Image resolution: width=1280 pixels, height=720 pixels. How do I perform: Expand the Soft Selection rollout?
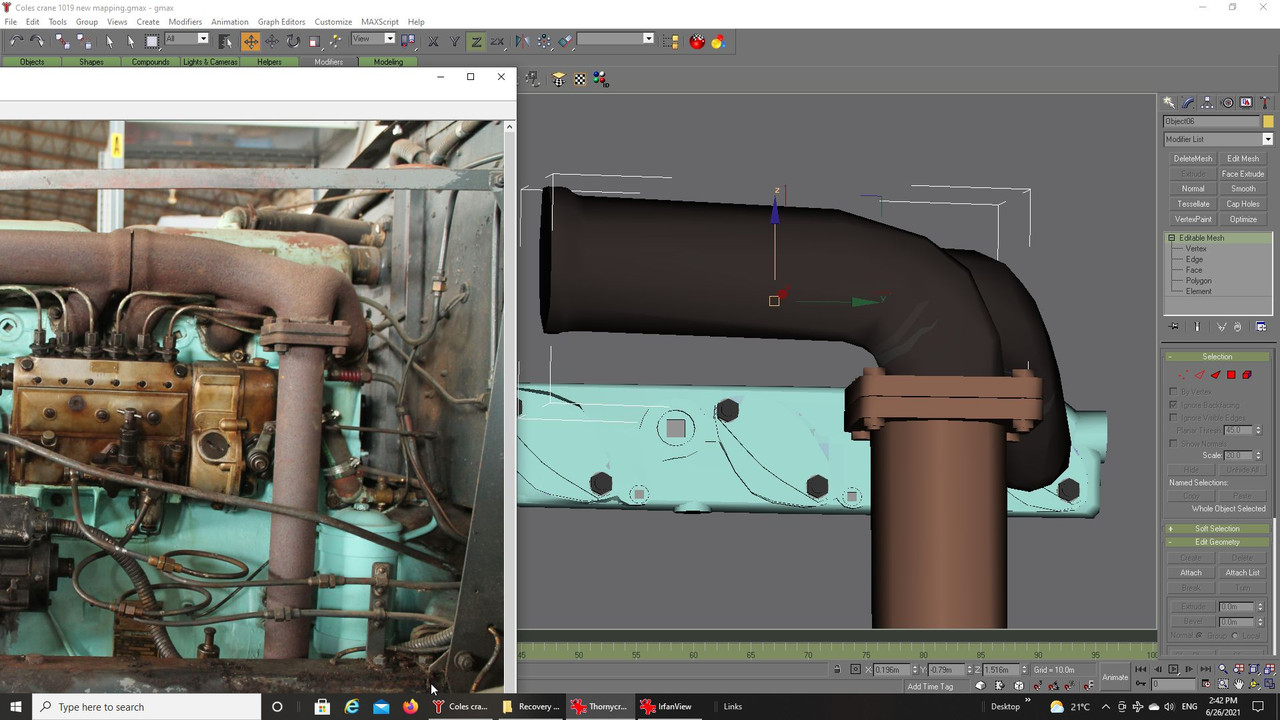click(x=1217, y=528)
